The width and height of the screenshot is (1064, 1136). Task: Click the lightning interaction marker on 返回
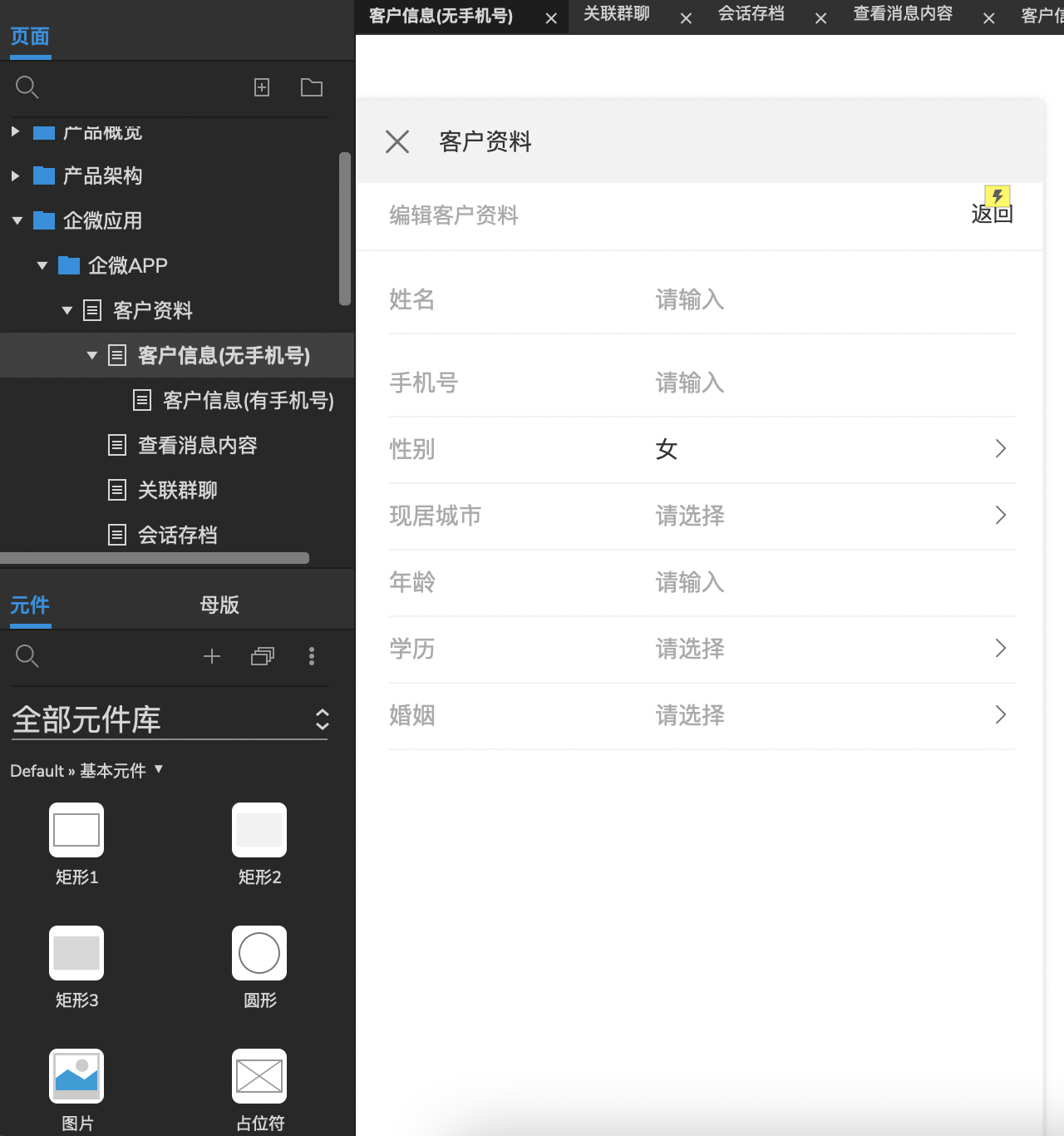(x=997, y=195)
